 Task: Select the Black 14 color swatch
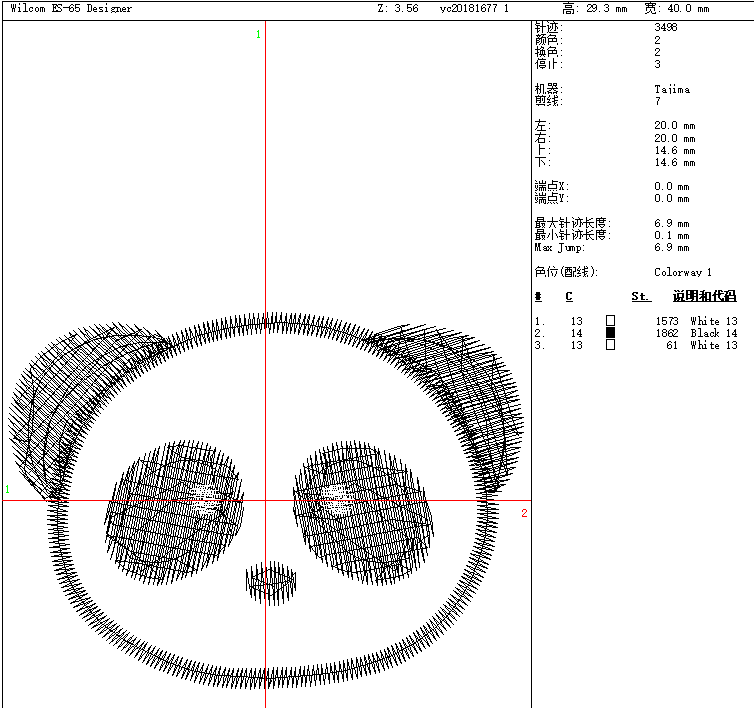[611, 333]
